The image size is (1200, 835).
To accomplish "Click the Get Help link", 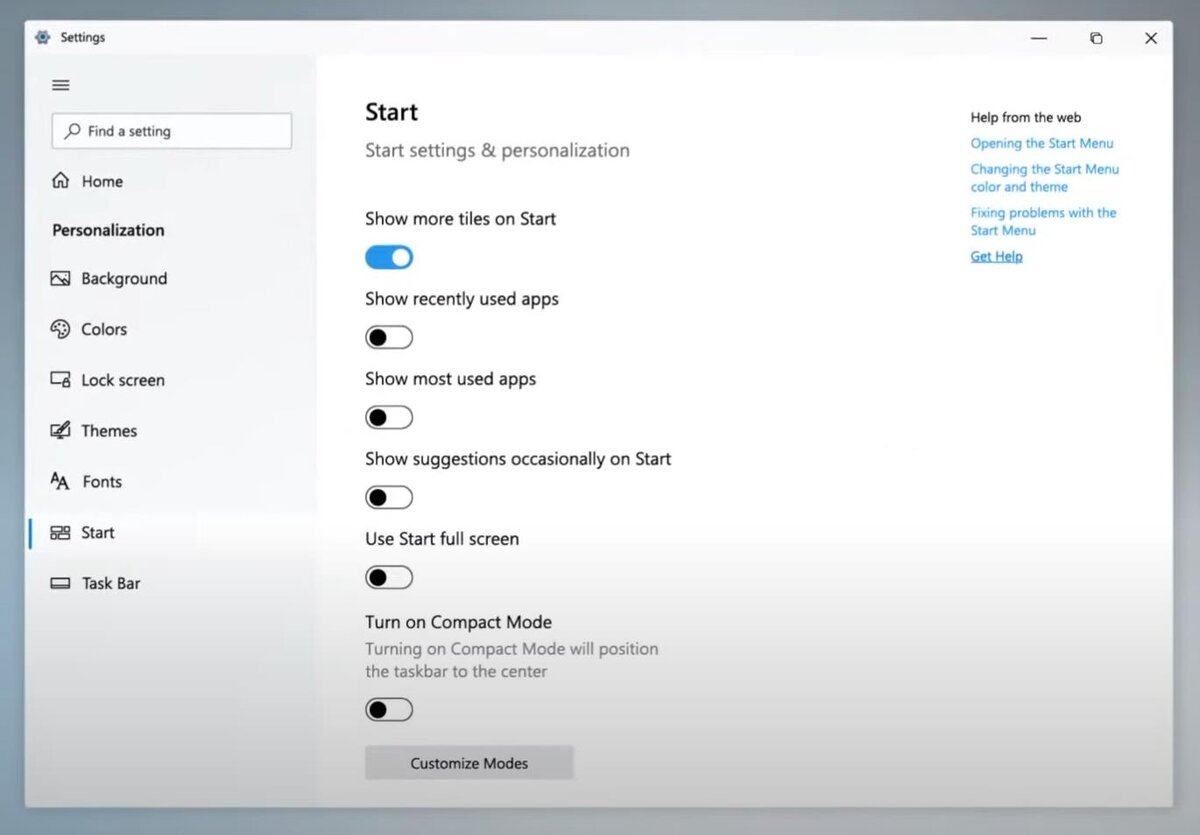I will coord(996,256).
